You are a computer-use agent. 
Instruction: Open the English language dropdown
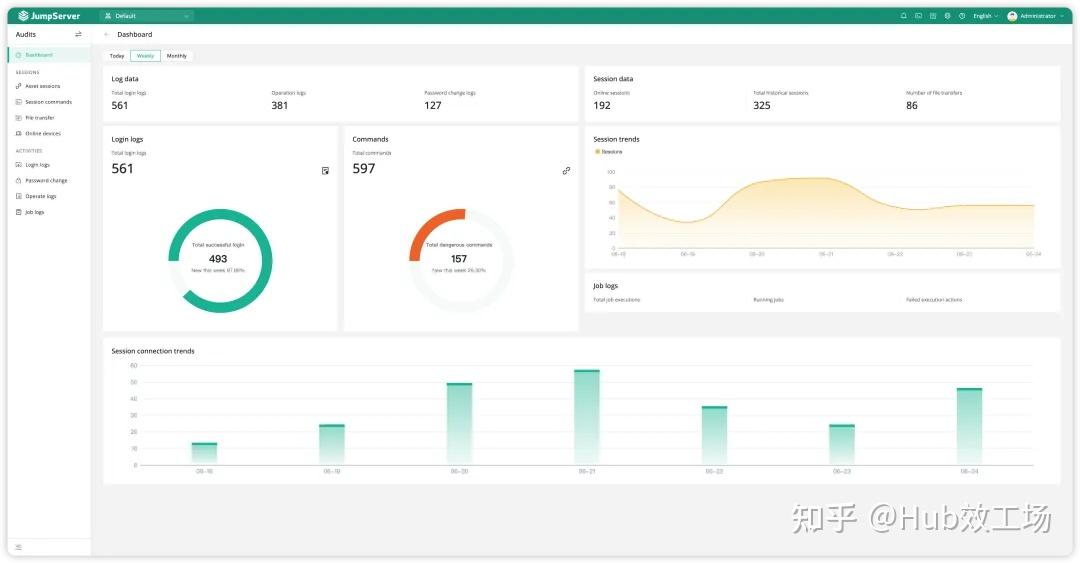(985, 16)
